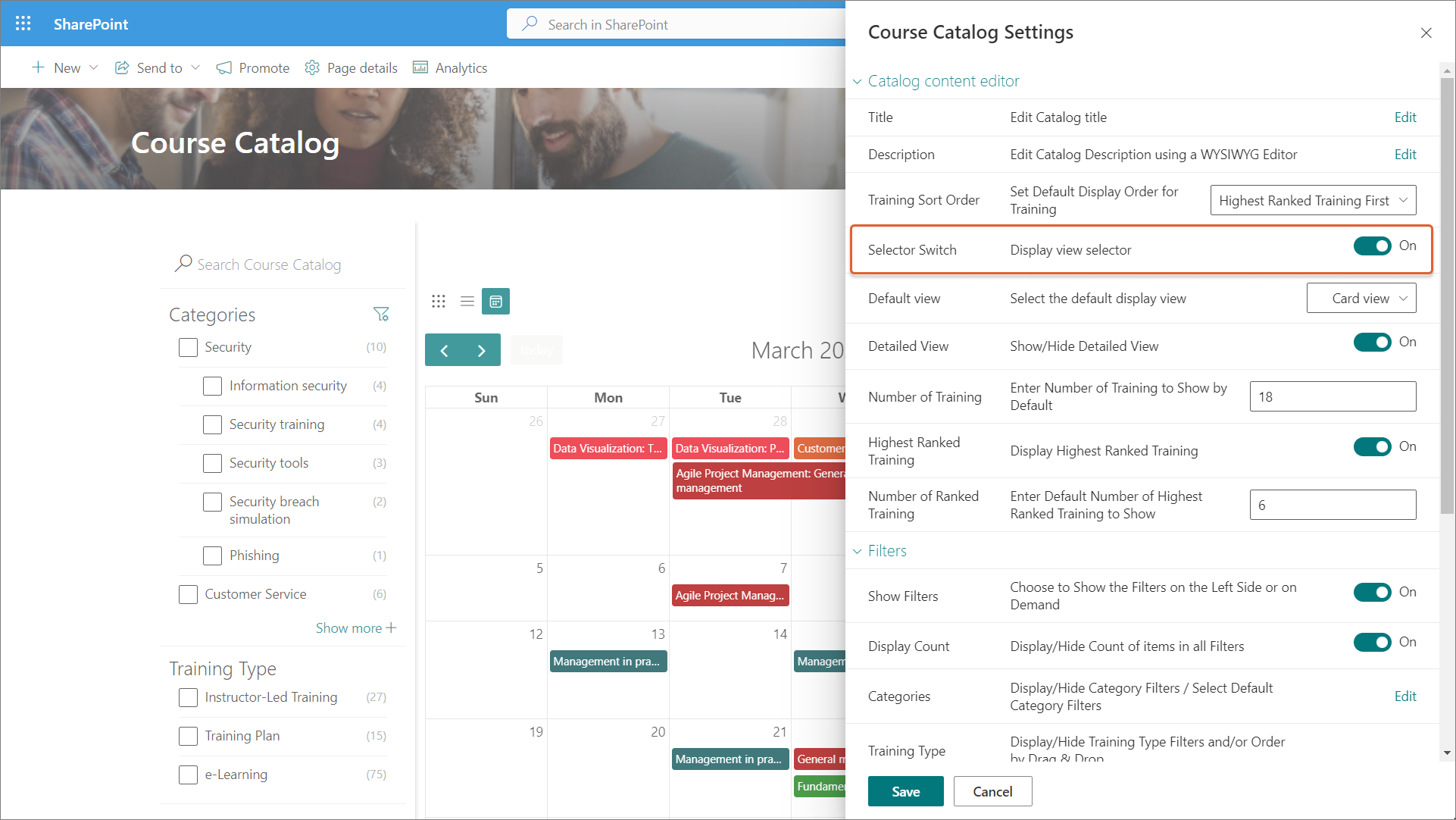Select the calendar view icon
This screenshot has height=820, width=1456.
496,302
